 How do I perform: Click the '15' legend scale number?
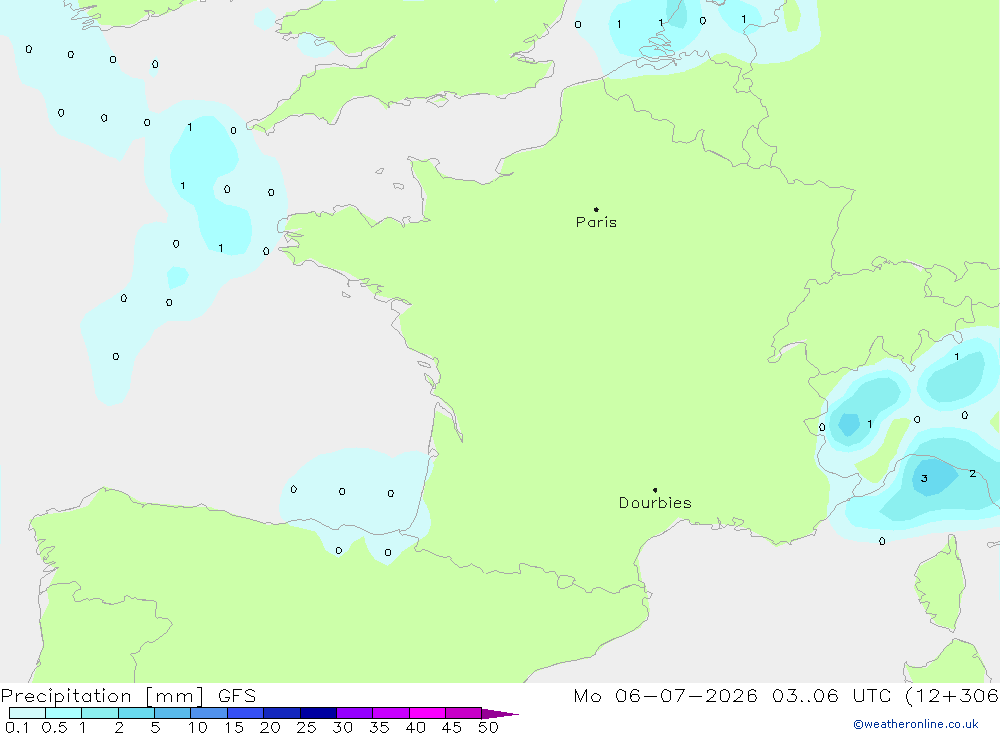click(234, 727)
